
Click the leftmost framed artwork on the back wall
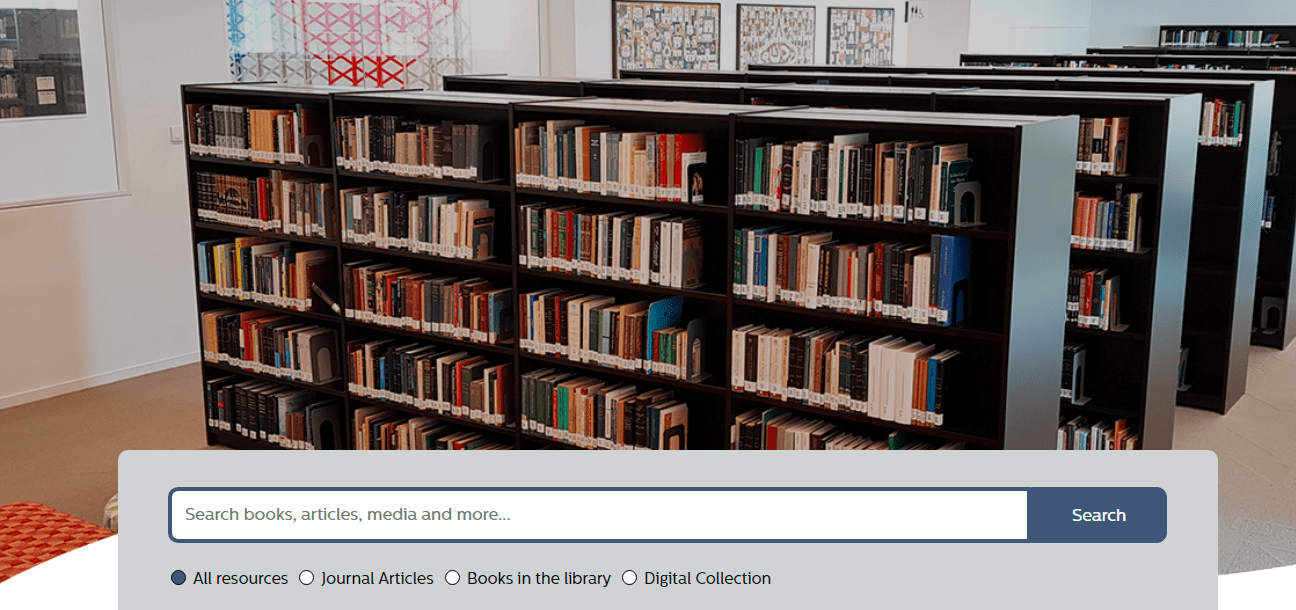tap(667, 36)
